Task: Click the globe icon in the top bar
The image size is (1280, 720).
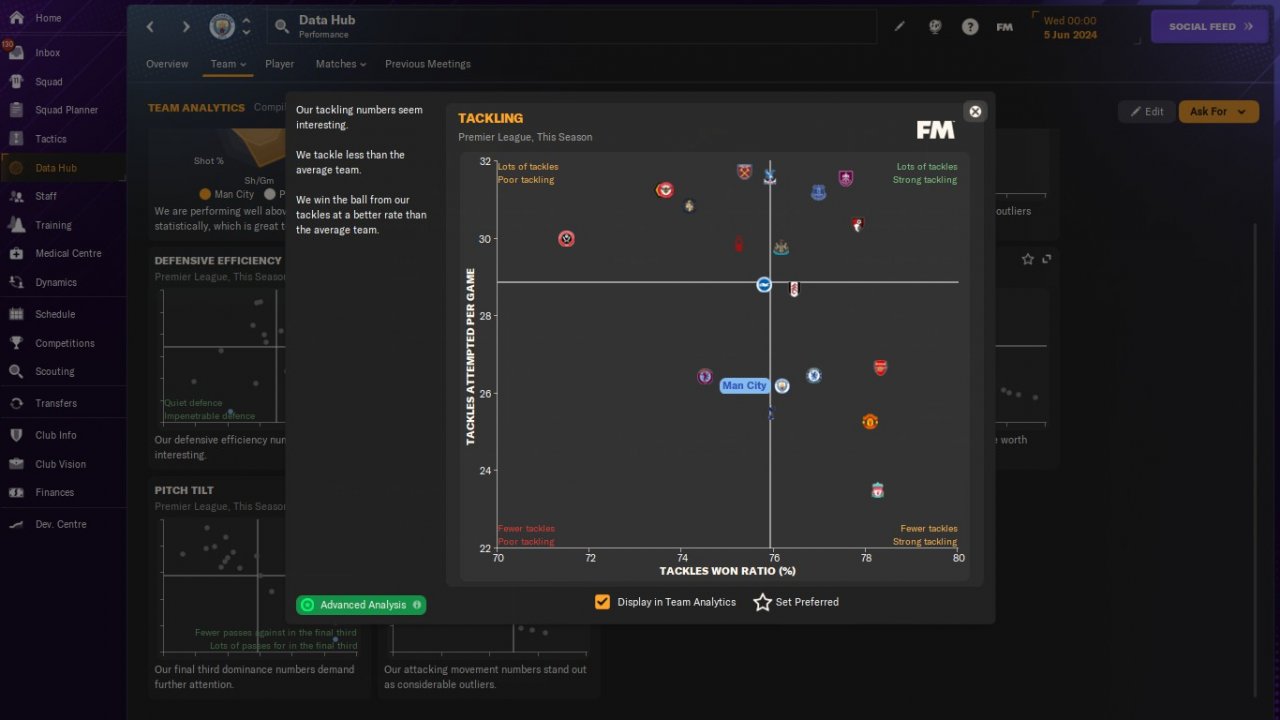Action: click(935, 27)
